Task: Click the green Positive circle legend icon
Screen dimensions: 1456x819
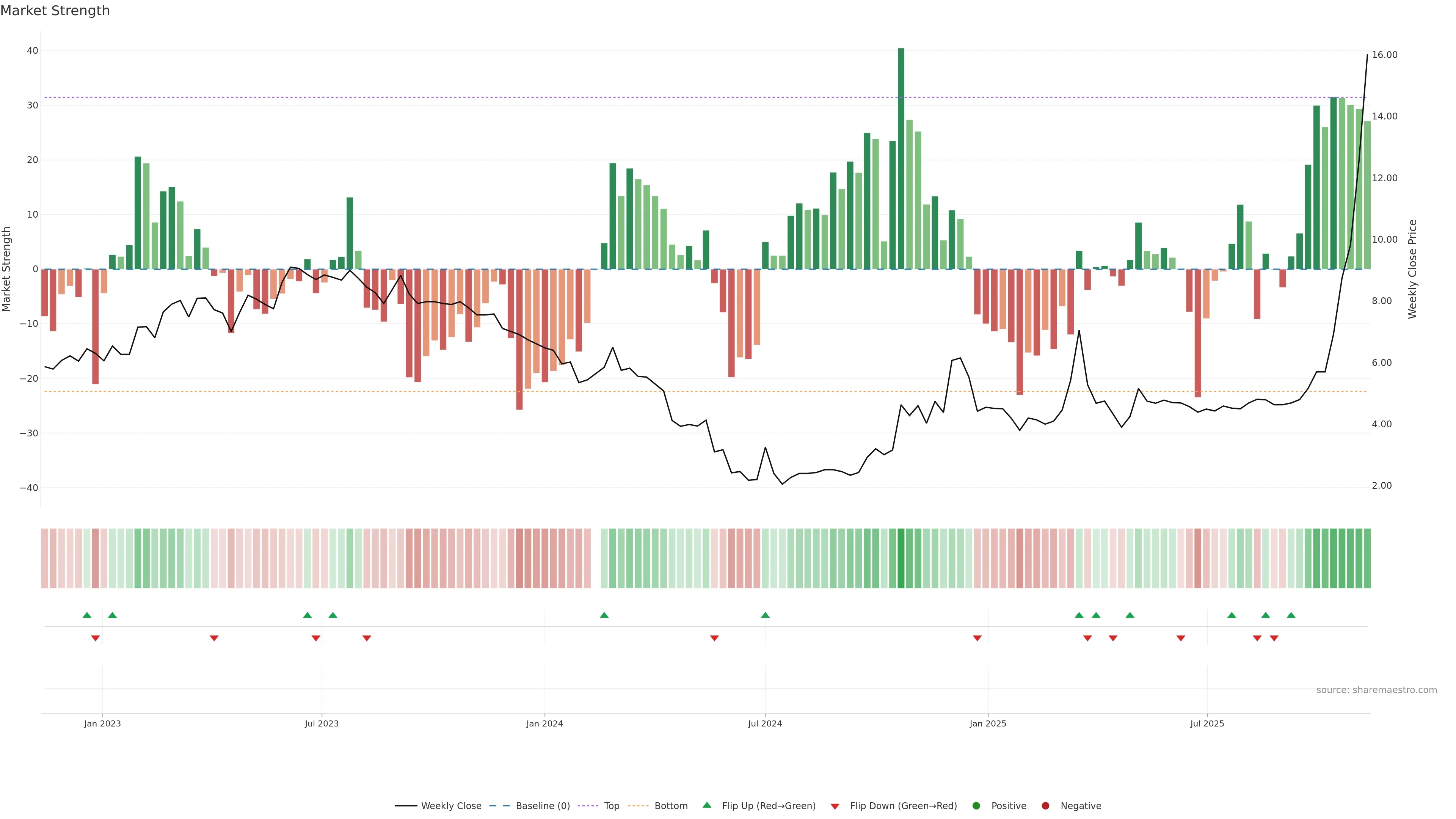Action: tap(976, 806)
